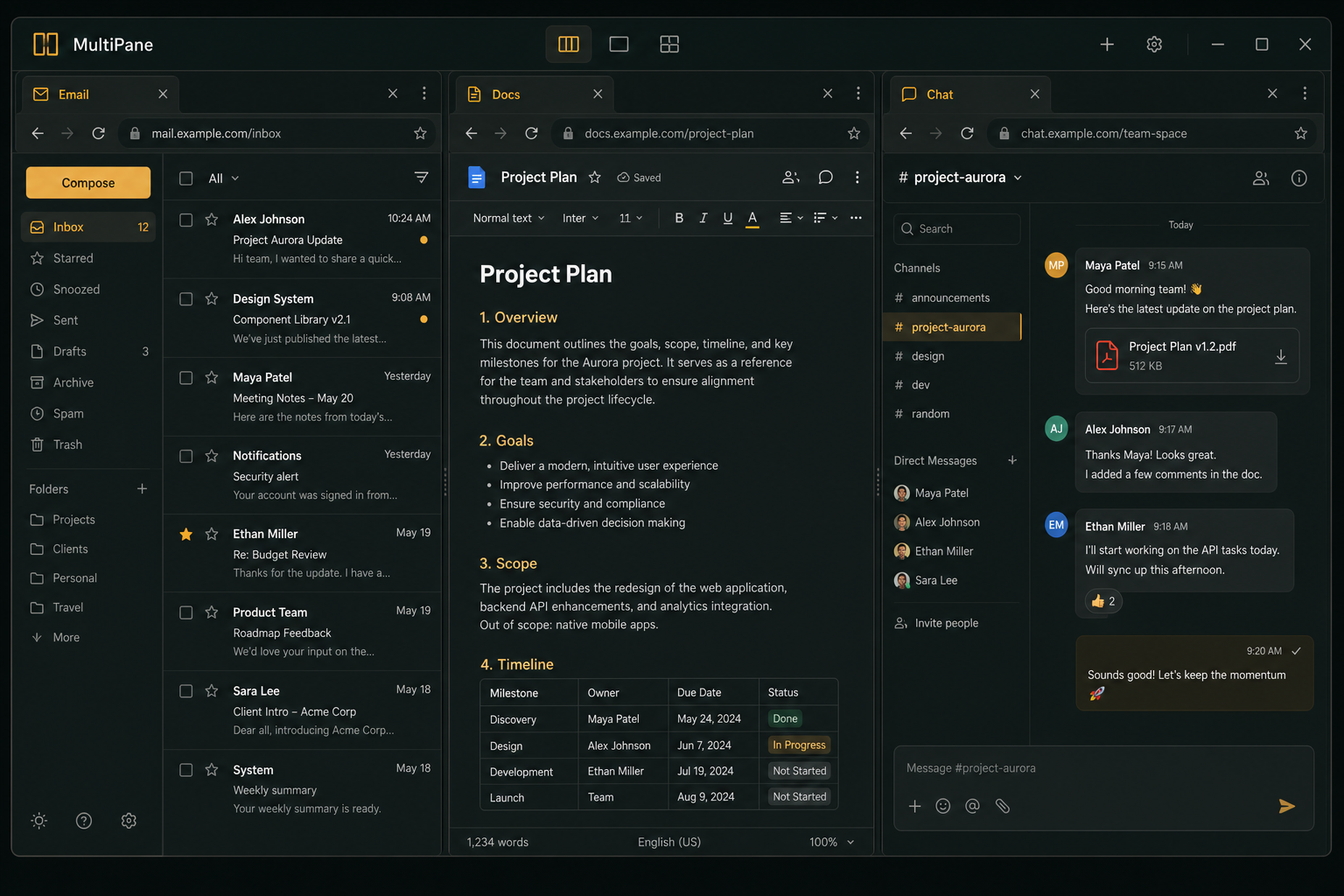Viewport: 1344px width, 896px height.
Task: Open the text alignment dropdown
Action: 791,218
